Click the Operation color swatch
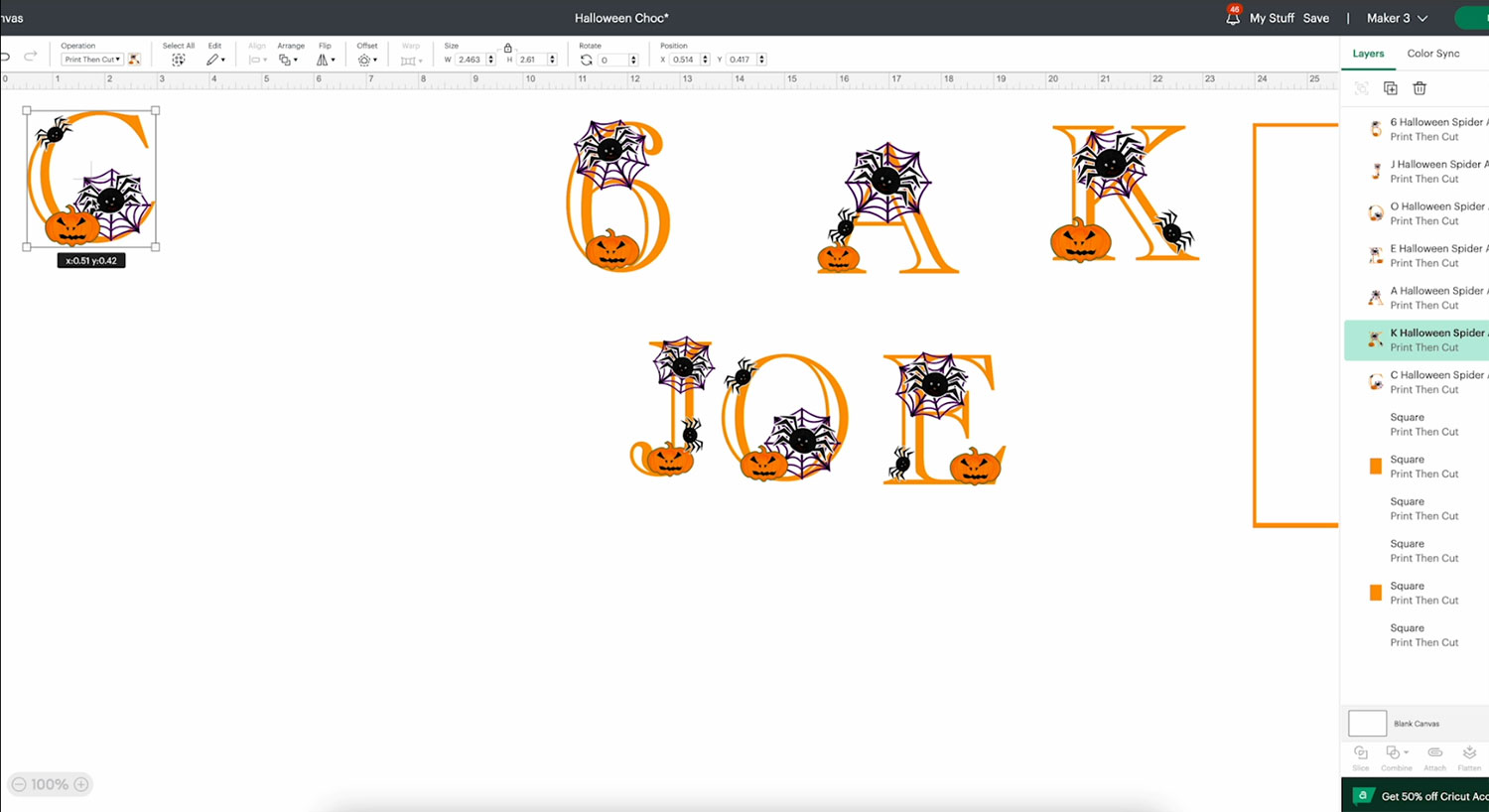Screen dimensions: 1489x812 click(x=134, y=60)
